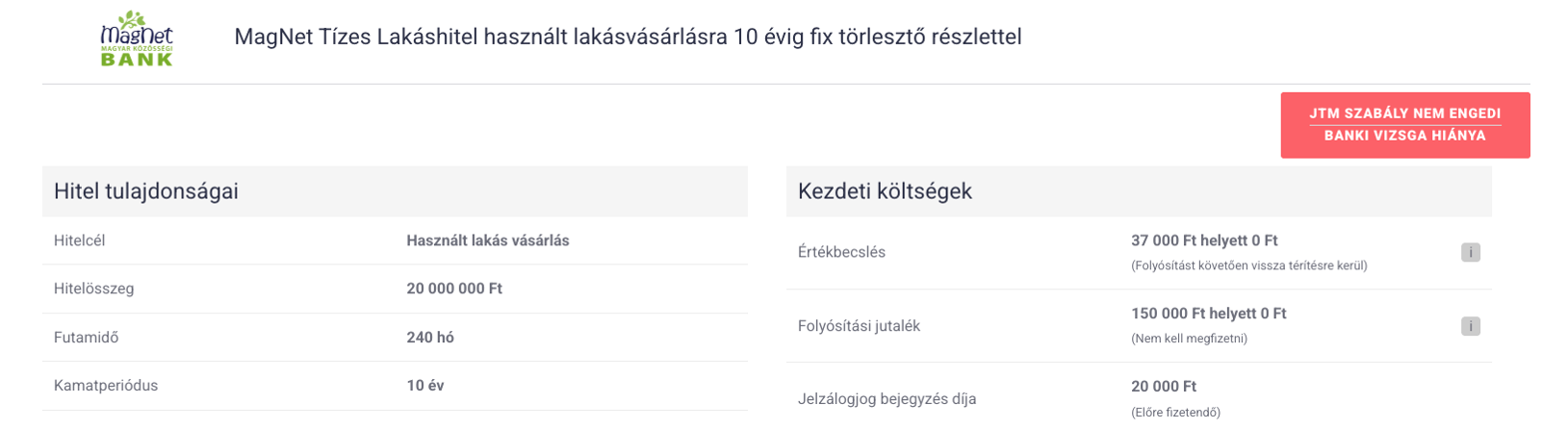Viewport: 1568px width, 429px height.
Task: Select the Kezdeti költségek section header
Action: point(885,191)
